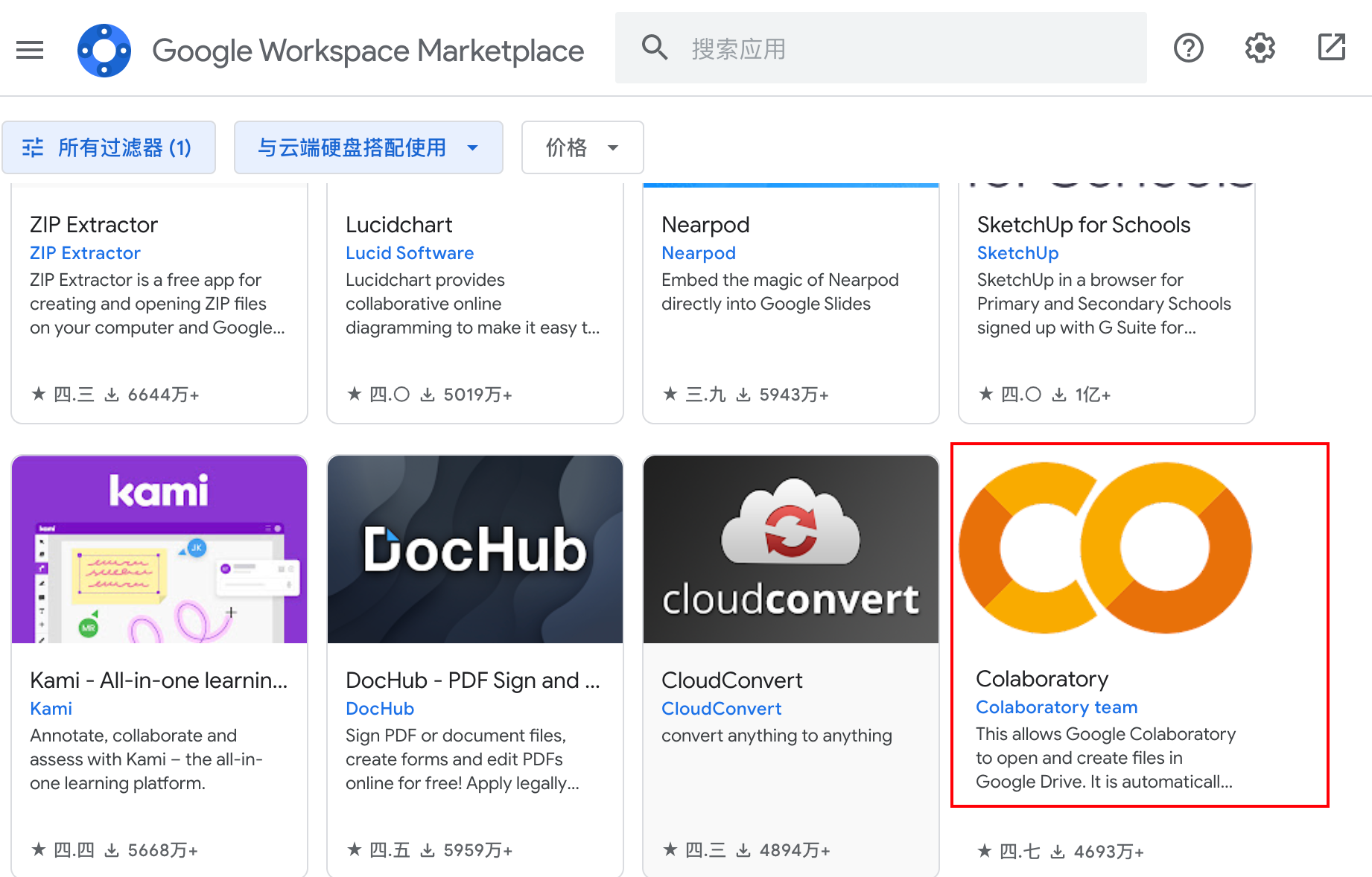Click Kami star rating icon
The width and height of the screenshot is (1372, 877).
click(x=39, y=849)
